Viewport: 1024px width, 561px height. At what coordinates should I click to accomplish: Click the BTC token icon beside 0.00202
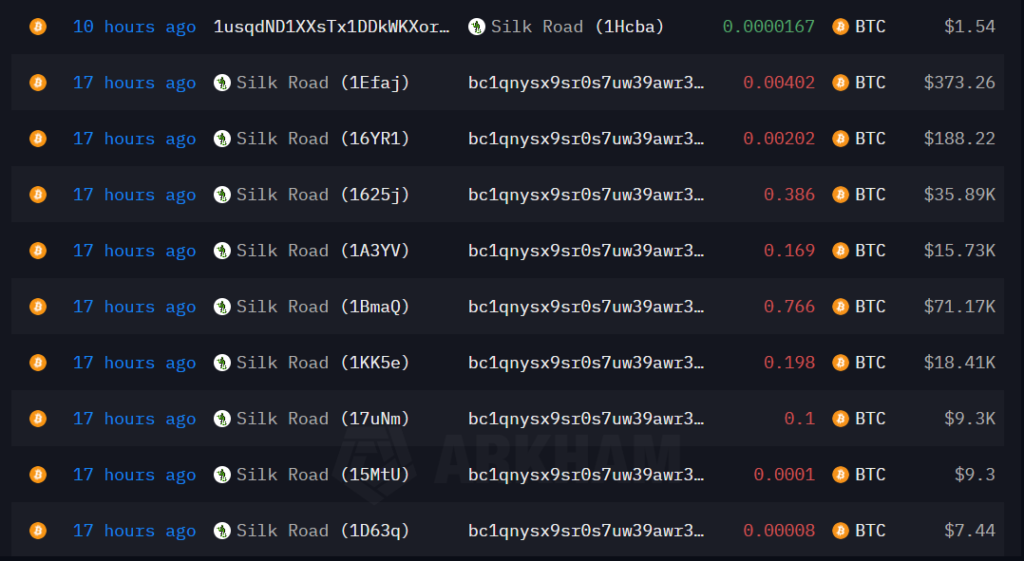point(840,139)
